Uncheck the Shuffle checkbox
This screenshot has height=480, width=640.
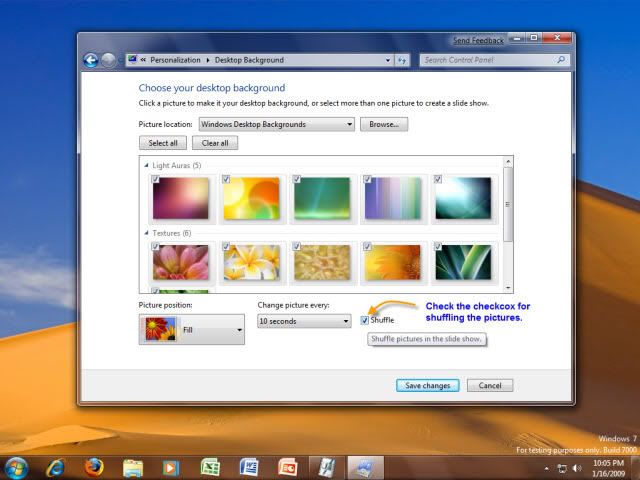click(x=365, y=321)
